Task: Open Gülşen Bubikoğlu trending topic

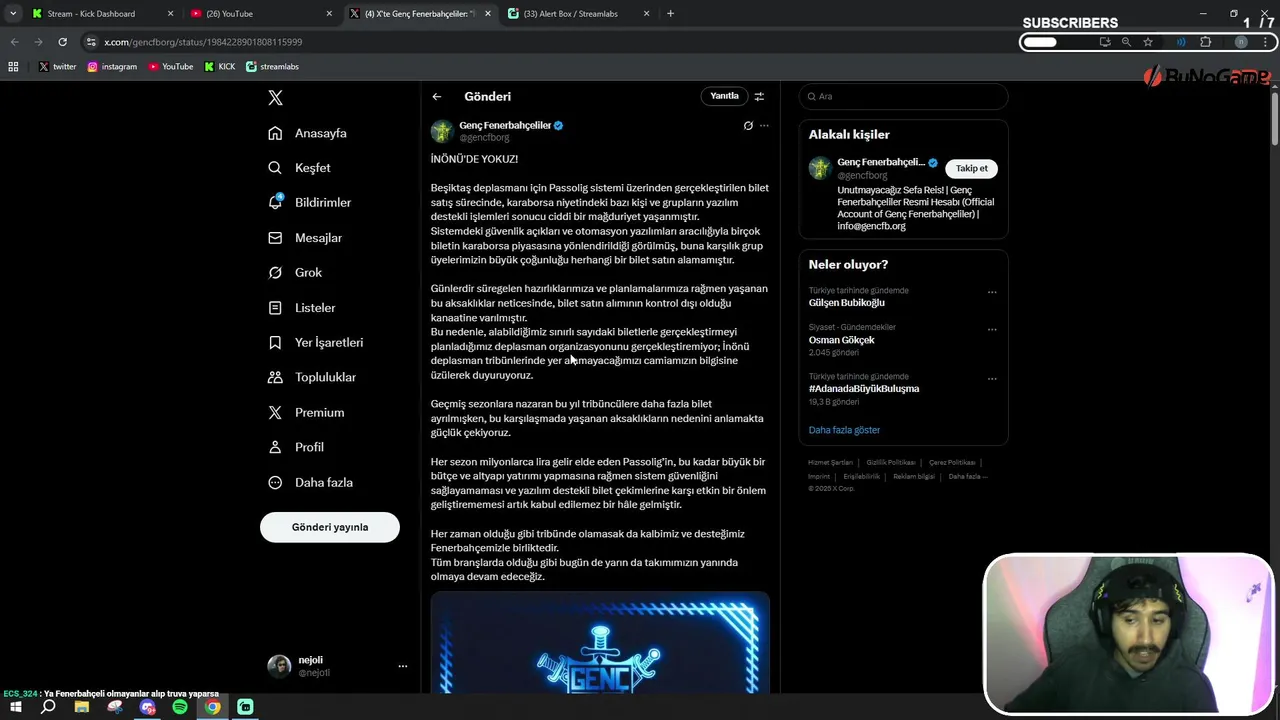Action: [846, 302]
